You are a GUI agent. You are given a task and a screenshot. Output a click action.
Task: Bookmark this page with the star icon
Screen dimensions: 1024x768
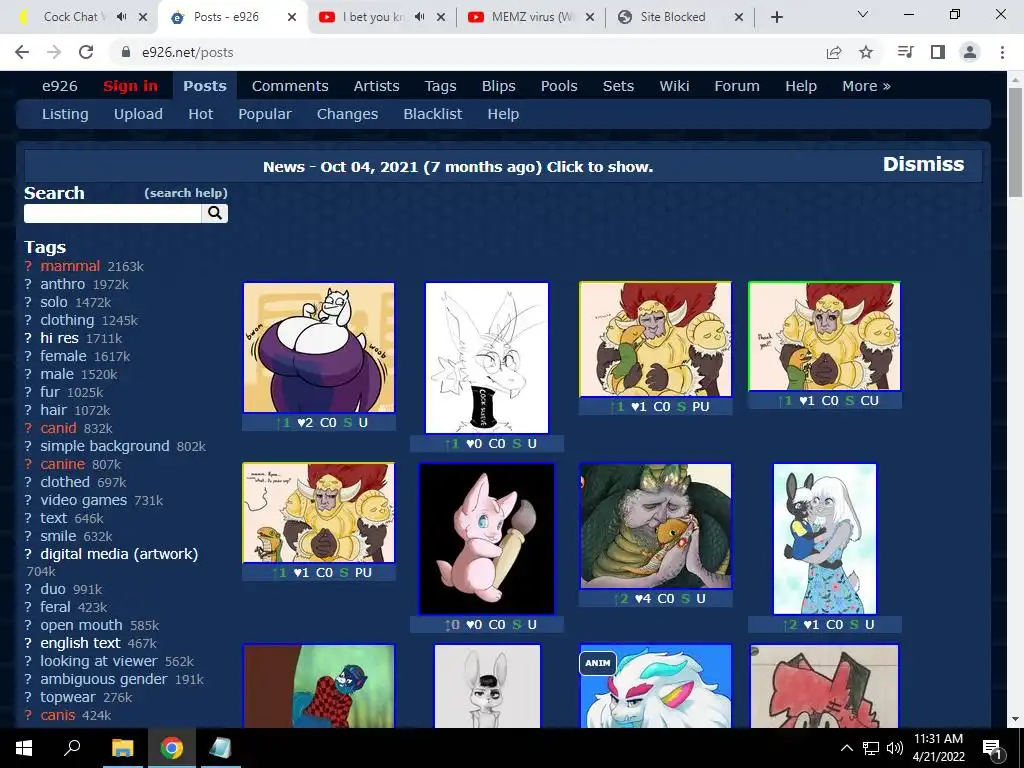point(866,52)
